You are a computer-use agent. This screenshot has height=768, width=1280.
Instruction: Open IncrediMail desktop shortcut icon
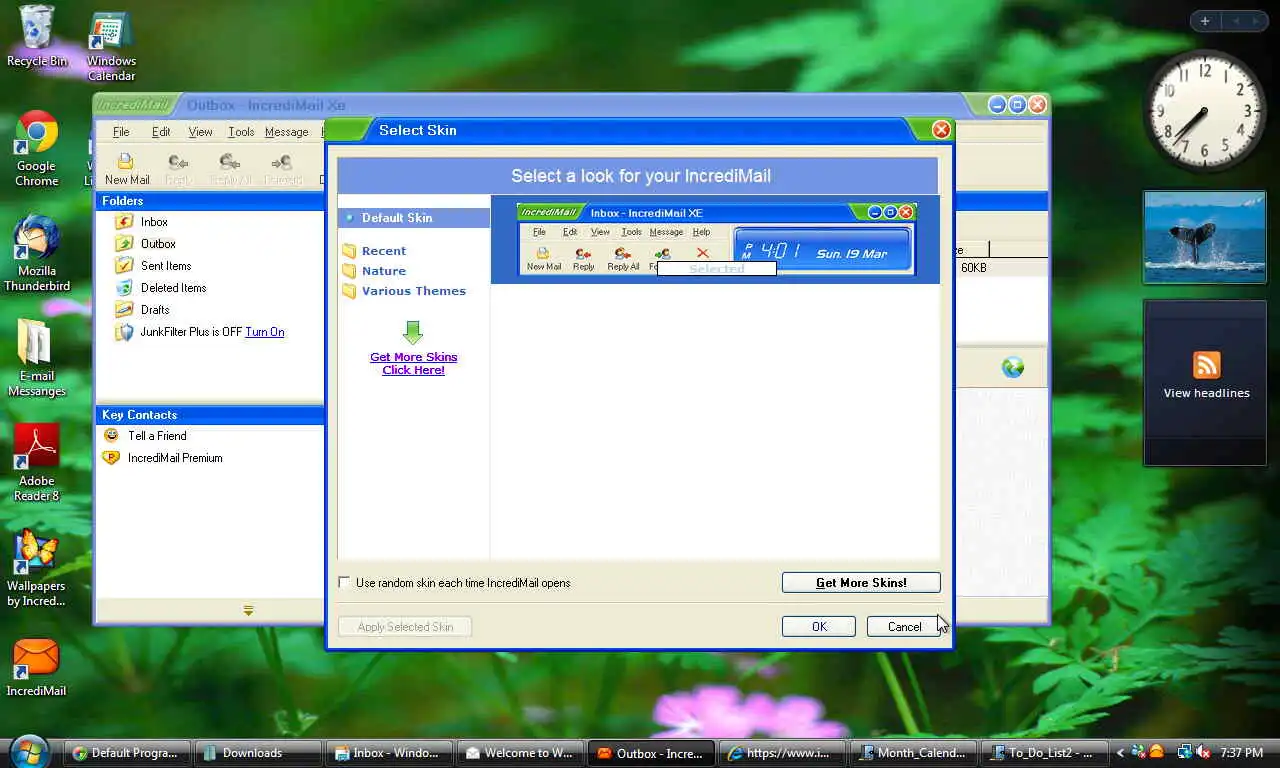coord(37,668)
